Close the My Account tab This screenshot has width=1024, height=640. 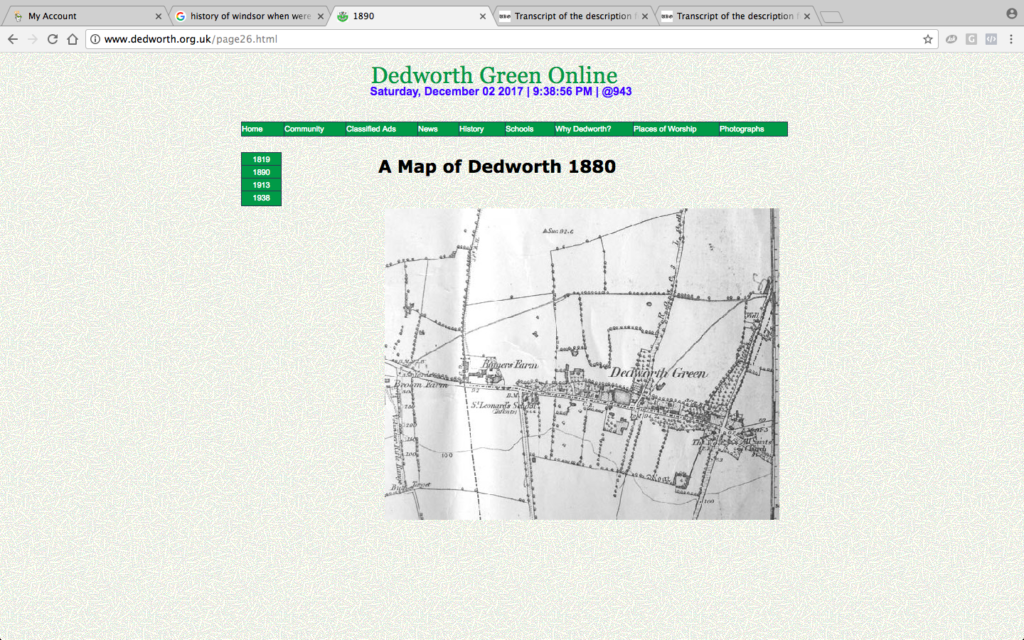158,16
